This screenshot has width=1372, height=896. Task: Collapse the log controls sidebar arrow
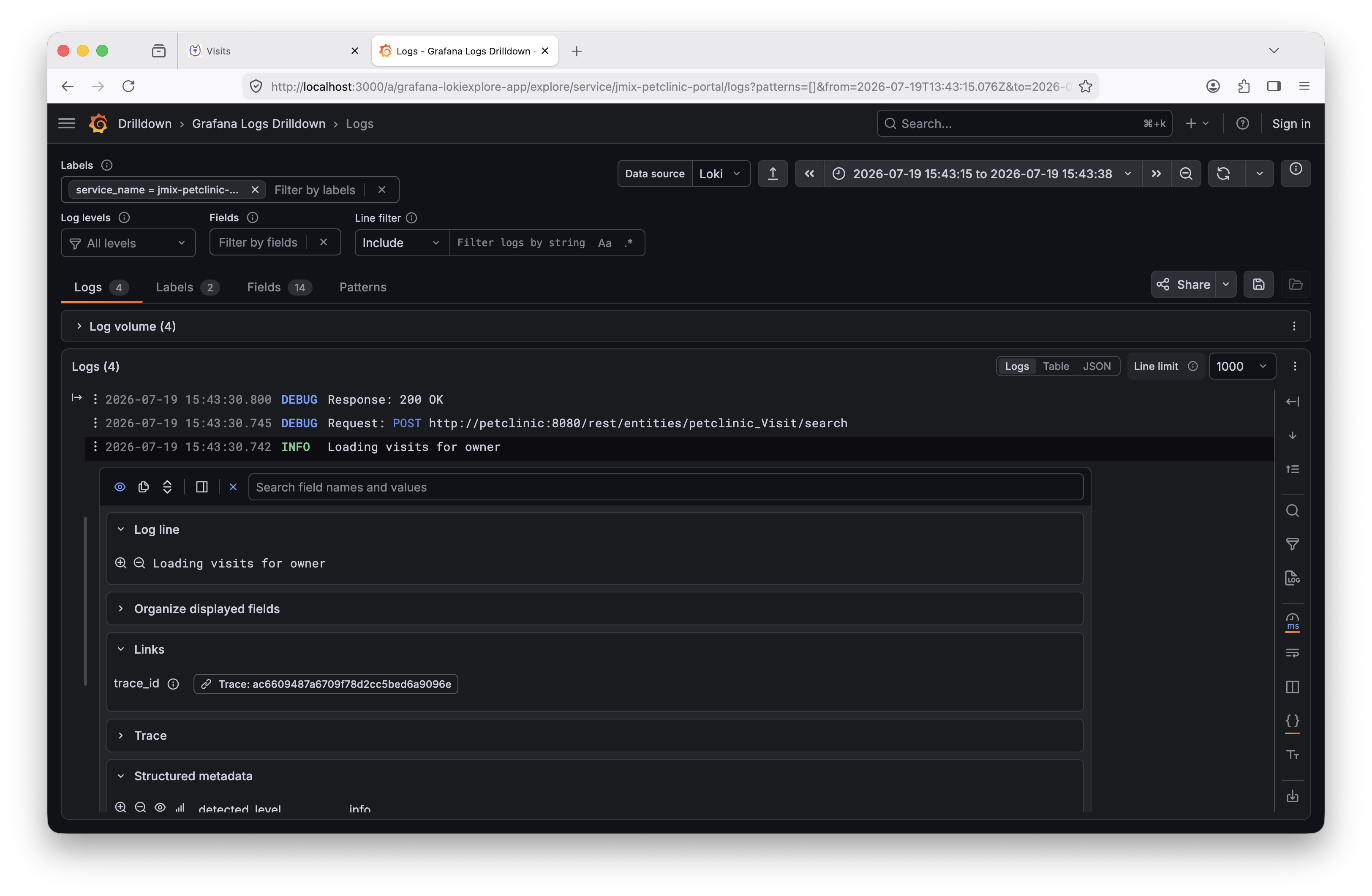click(x=1293, y=402)
